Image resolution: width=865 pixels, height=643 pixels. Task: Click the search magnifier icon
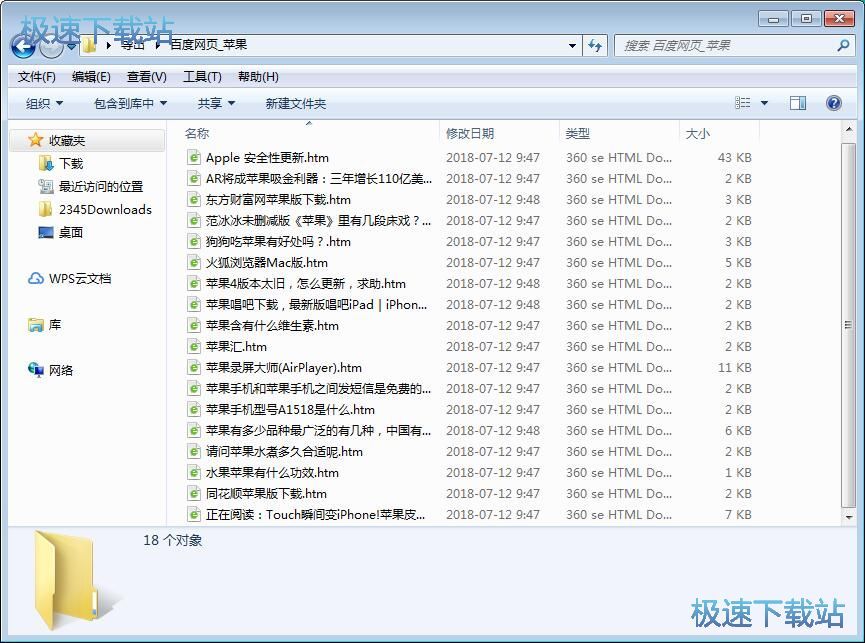point(842,46)
